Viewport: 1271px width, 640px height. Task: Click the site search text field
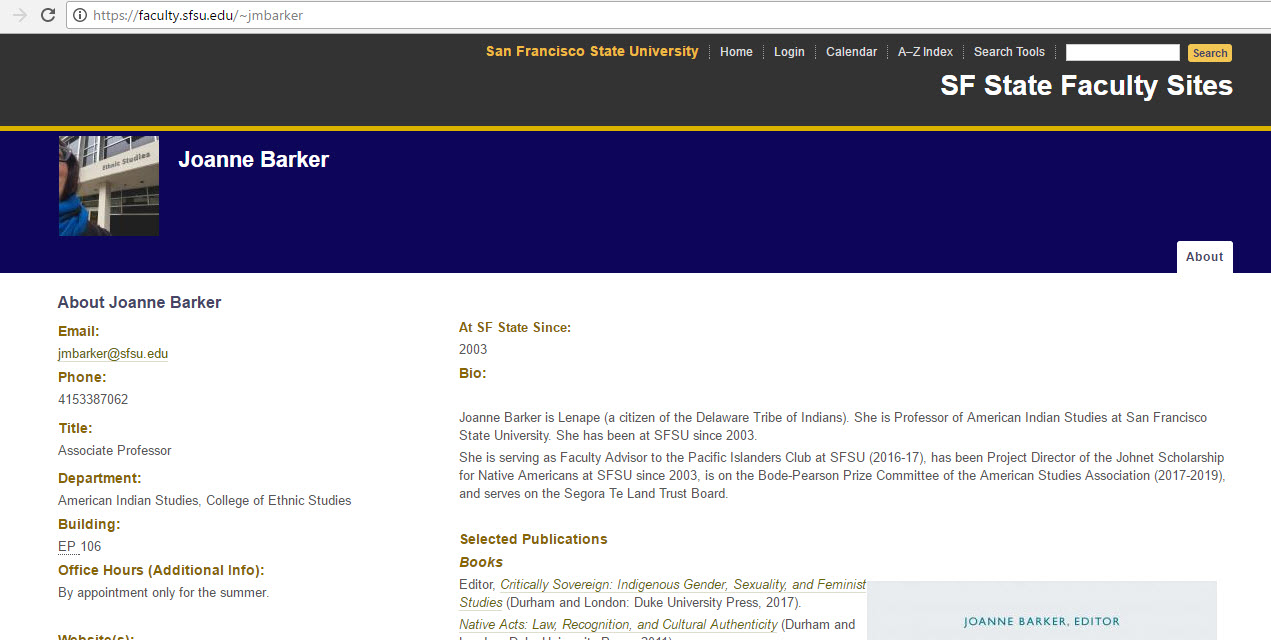coord(1122,53)
